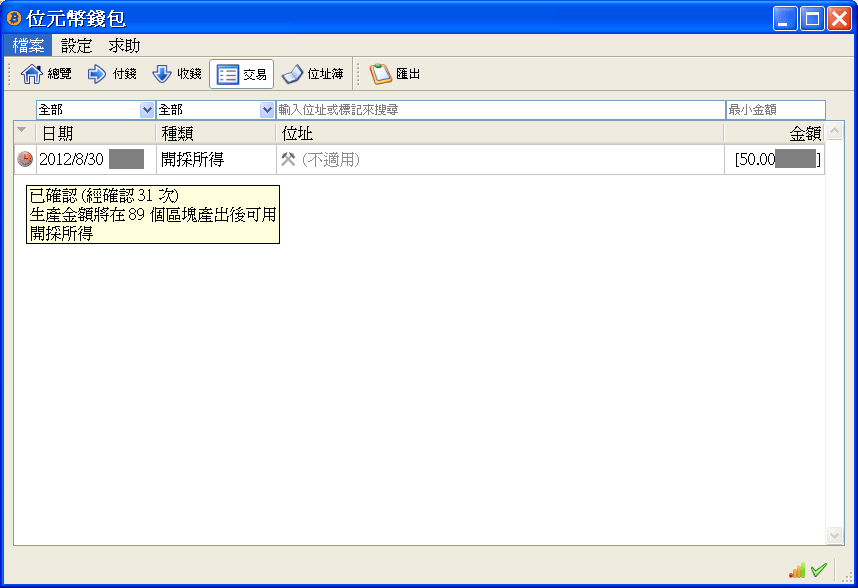Click the green sync checkmark icon
This screenshot has width=858, height=588.
pyautogui.click(x=819, y=570)
